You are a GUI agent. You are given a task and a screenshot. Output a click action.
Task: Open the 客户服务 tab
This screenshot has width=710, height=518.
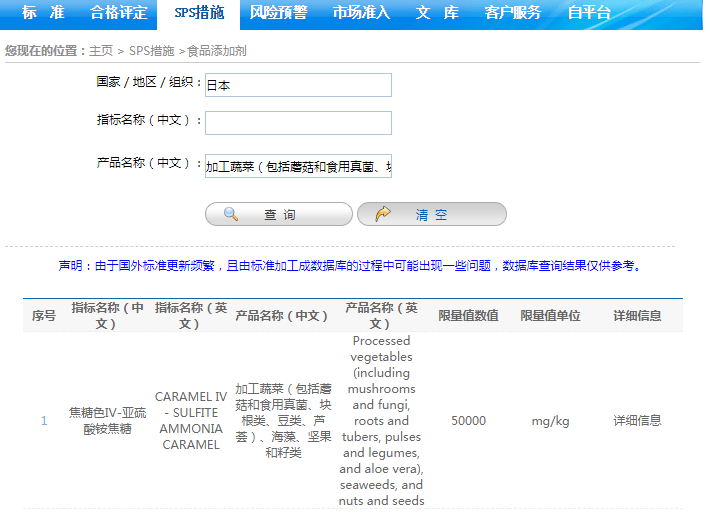[512, 13]
